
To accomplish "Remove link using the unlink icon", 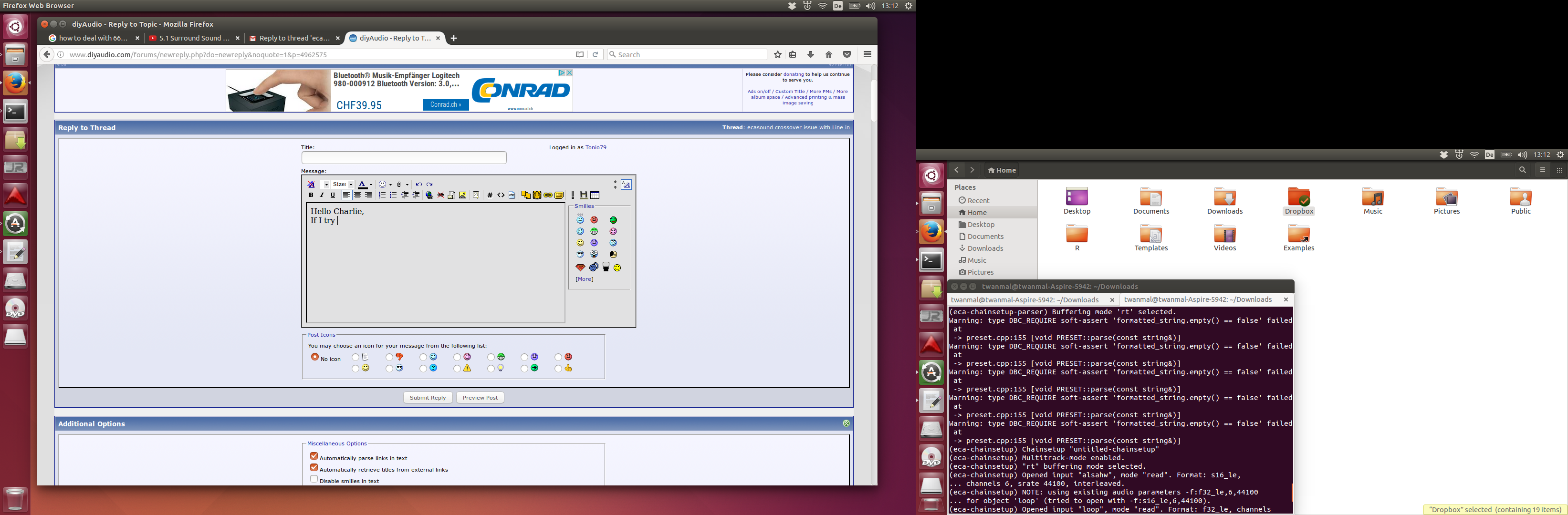I will click(x=441, y=195).
